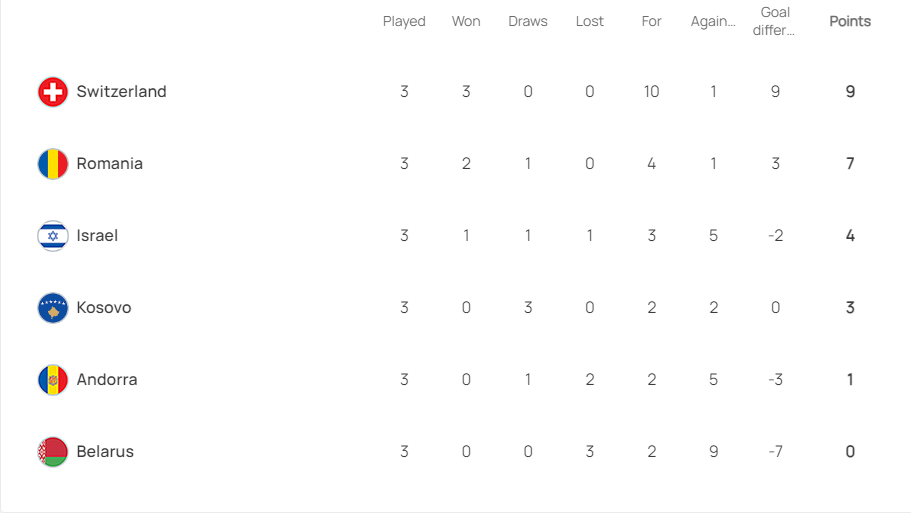This screenshot has width=911, height=513.
Task: Select the Israel team name
Action: coord(97,236)
